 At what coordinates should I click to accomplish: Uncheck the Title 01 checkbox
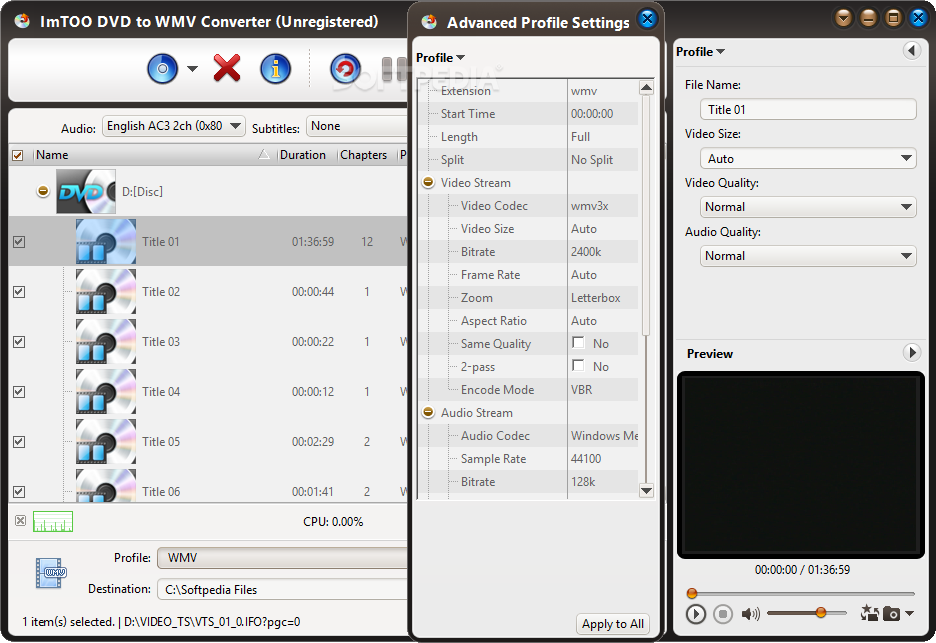pos(19,242)
